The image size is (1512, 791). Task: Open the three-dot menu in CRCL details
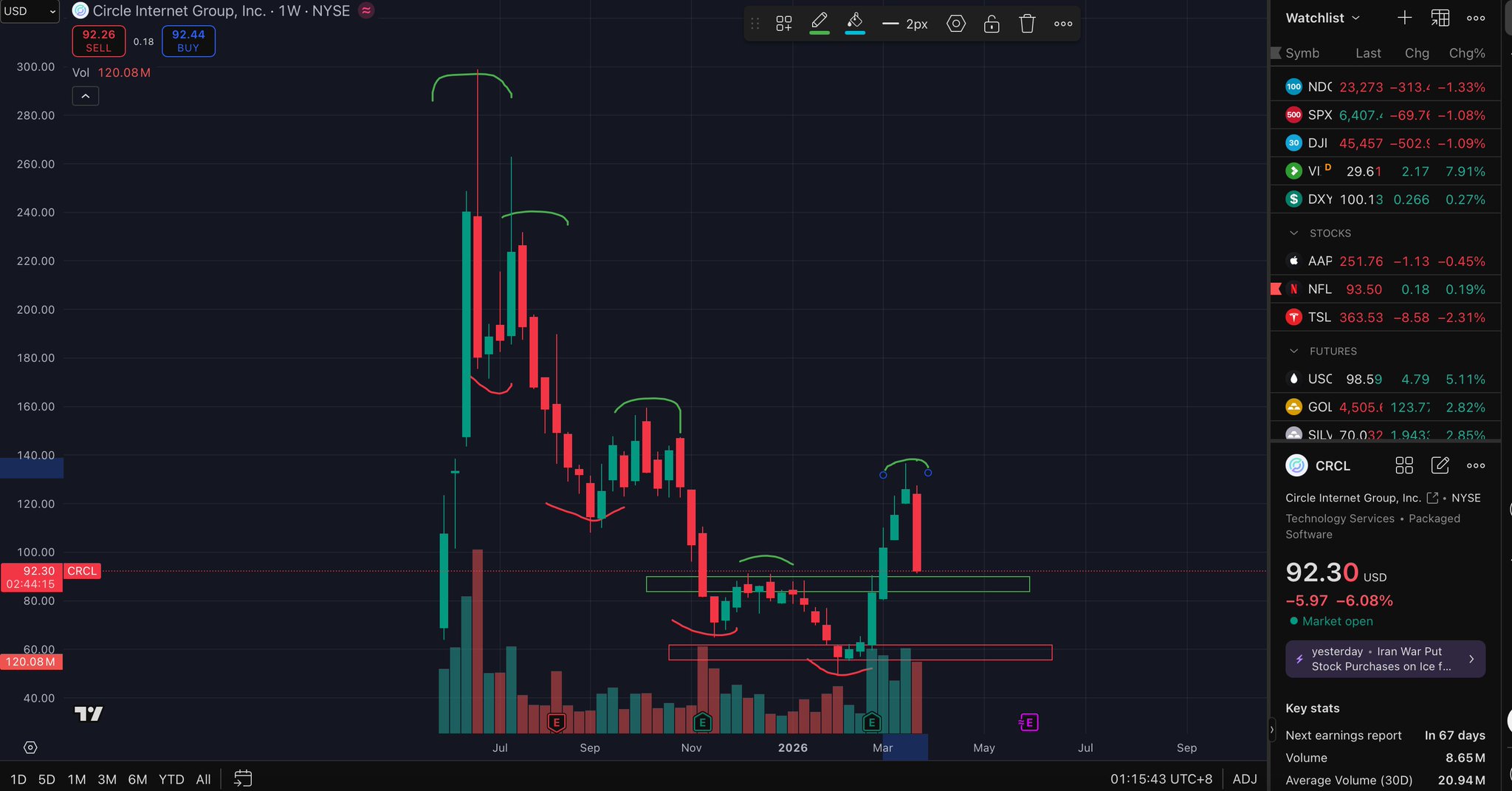click(1476, 465)
